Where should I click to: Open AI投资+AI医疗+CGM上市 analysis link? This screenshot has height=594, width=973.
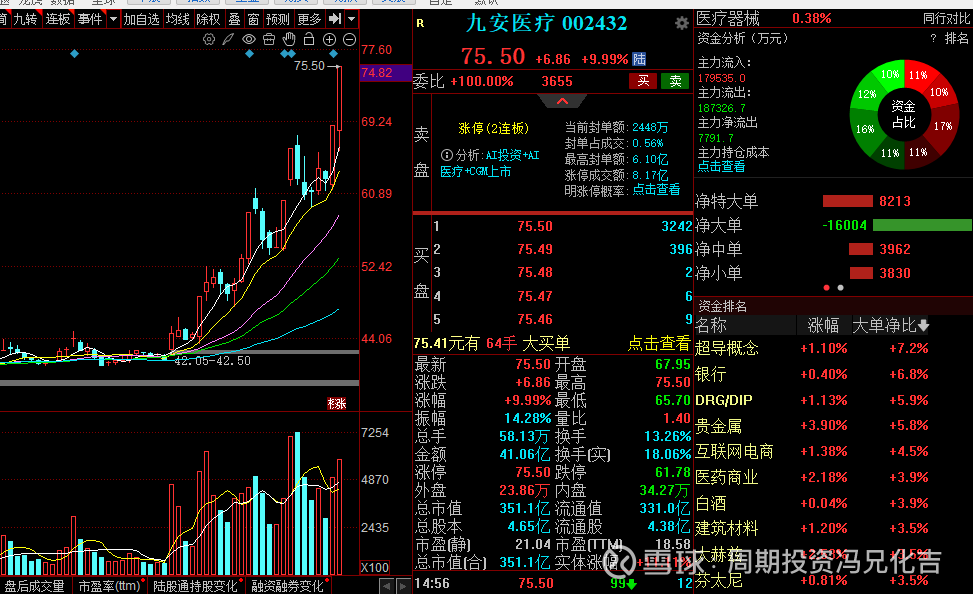(x=490, y=163)
